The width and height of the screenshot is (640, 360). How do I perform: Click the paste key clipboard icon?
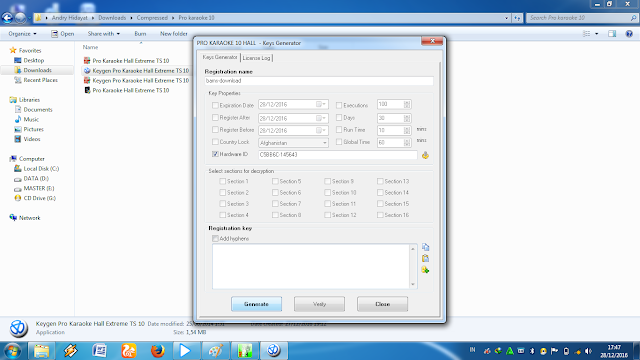tap(425, 258)
